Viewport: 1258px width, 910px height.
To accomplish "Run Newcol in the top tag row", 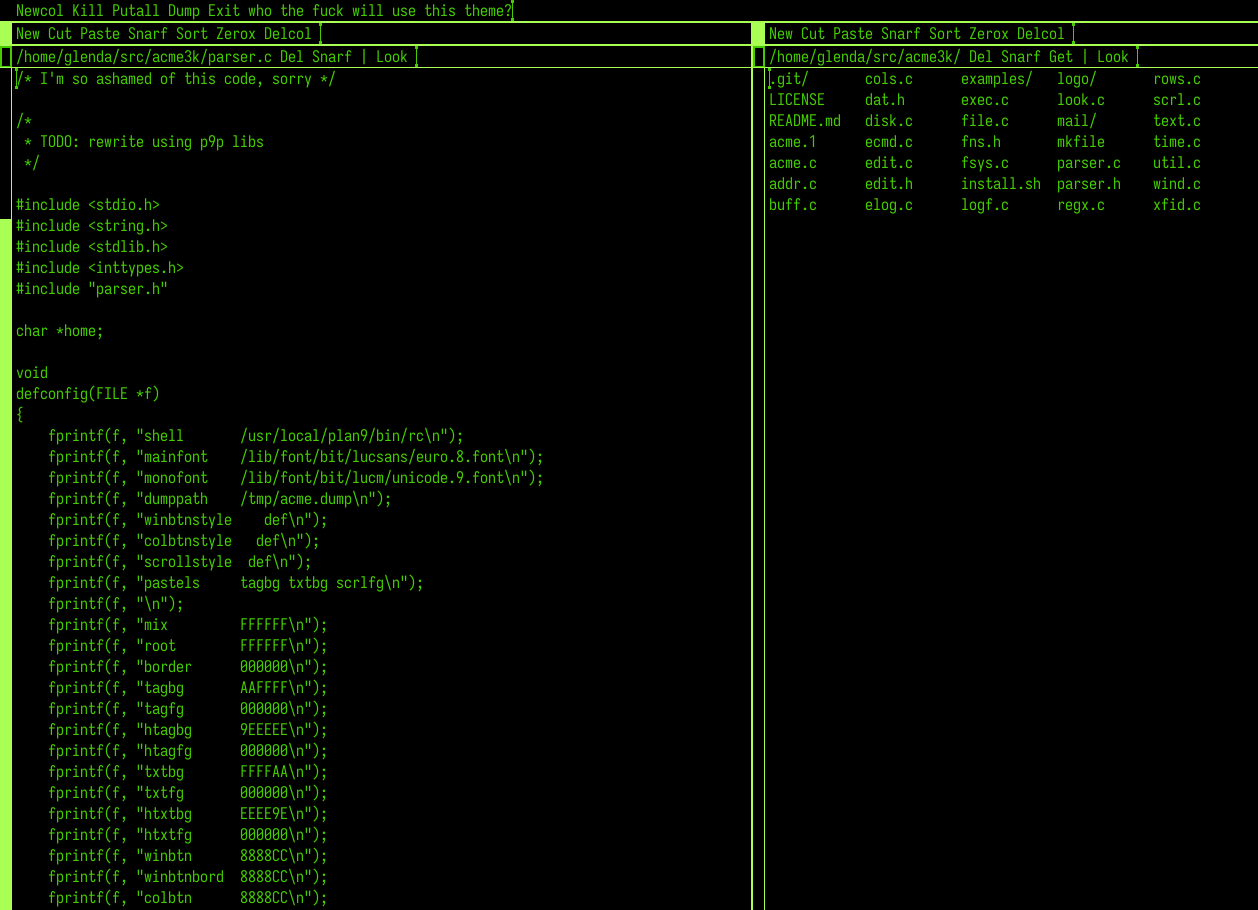I will [40, 11].
